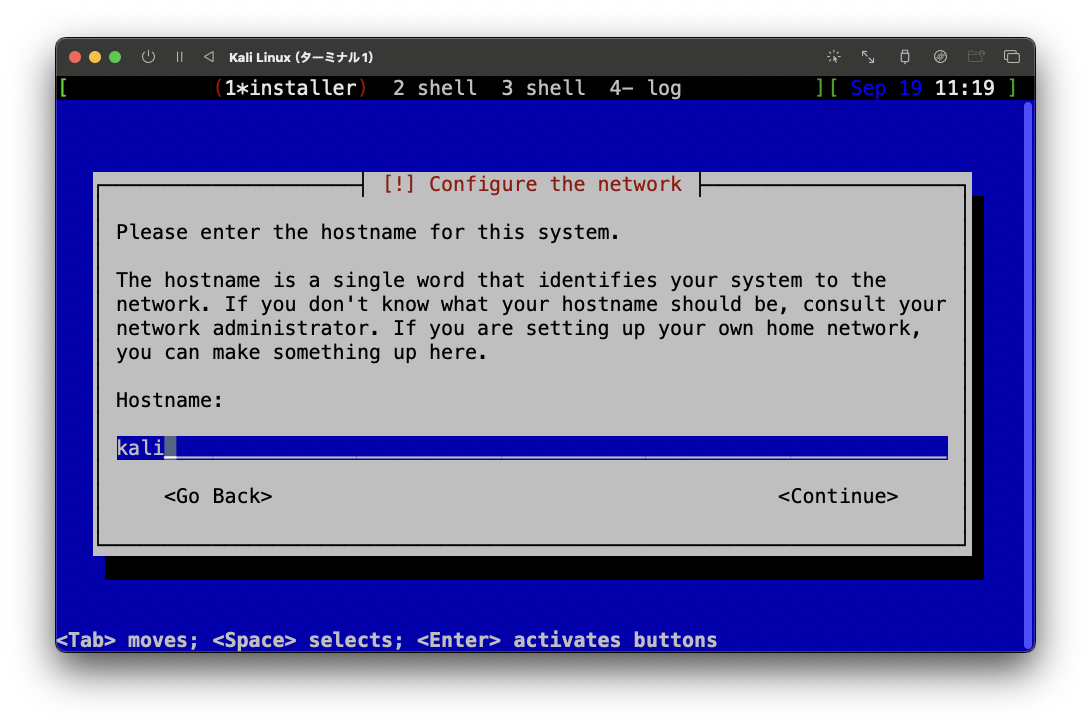Click the hostname input showing "kali"

coord(530,447)
